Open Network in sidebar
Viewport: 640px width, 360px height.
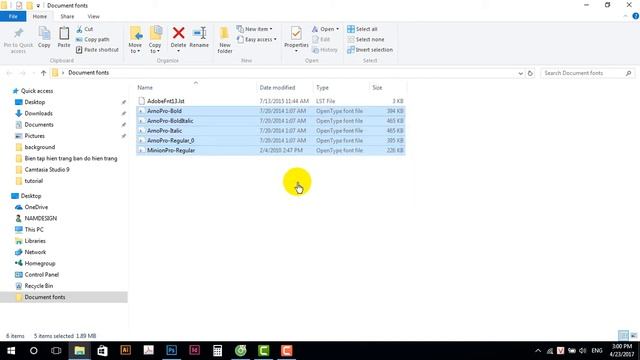tap(35, 252)
